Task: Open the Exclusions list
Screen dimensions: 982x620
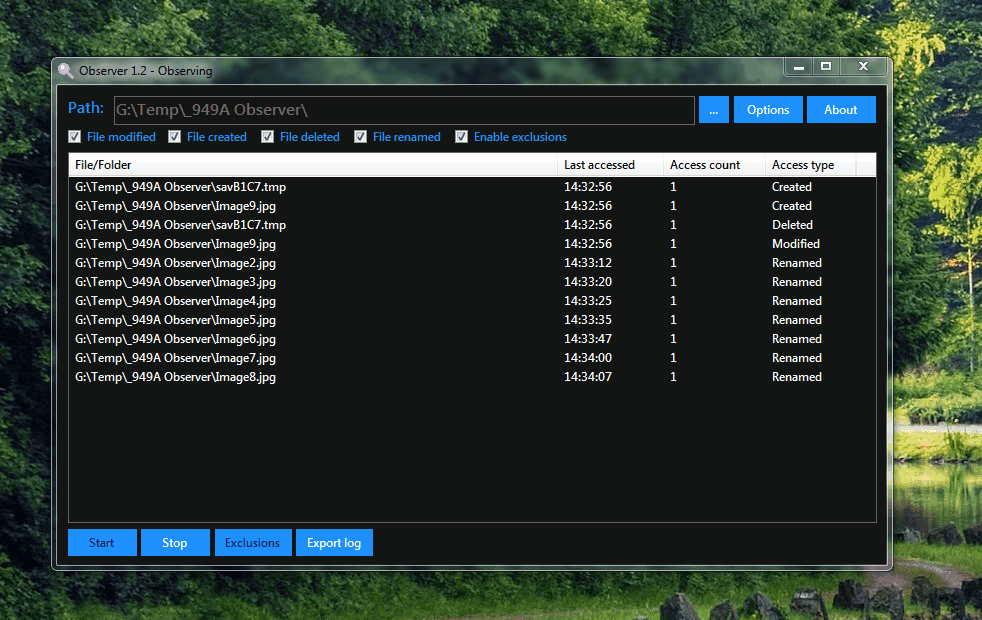Action: tap(253, 542)
